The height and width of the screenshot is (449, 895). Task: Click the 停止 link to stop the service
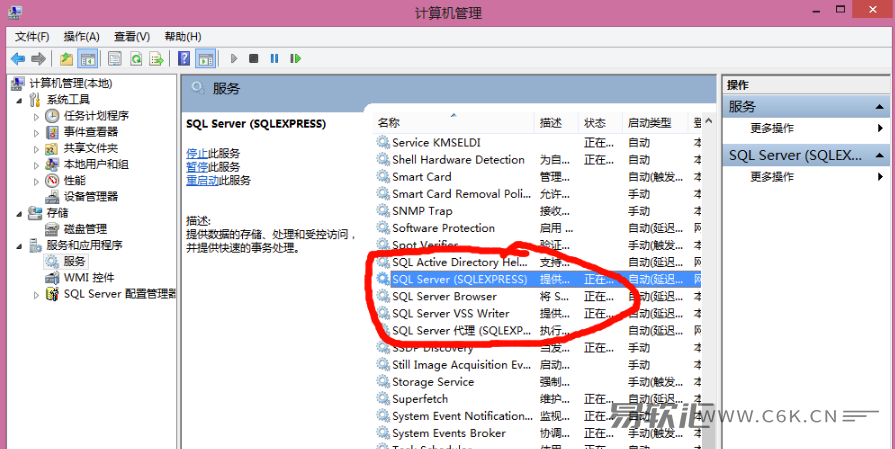point(197,153)
